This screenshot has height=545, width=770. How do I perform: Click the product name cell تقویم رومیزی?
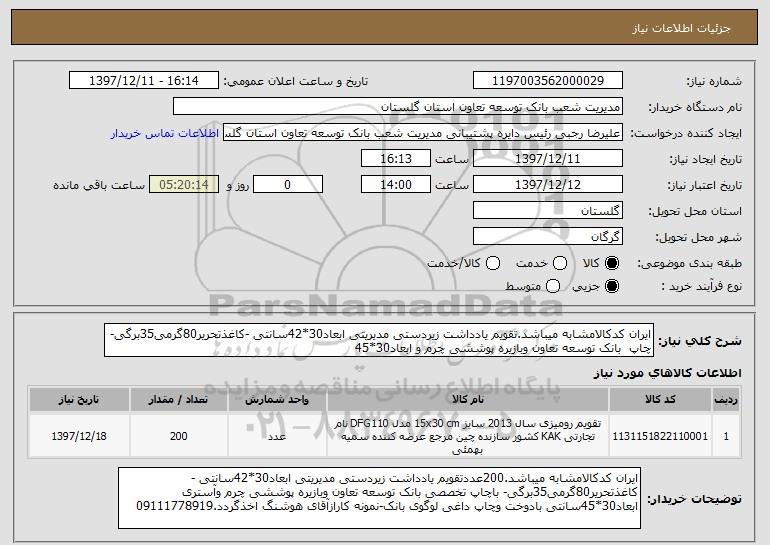click(468, 436)
